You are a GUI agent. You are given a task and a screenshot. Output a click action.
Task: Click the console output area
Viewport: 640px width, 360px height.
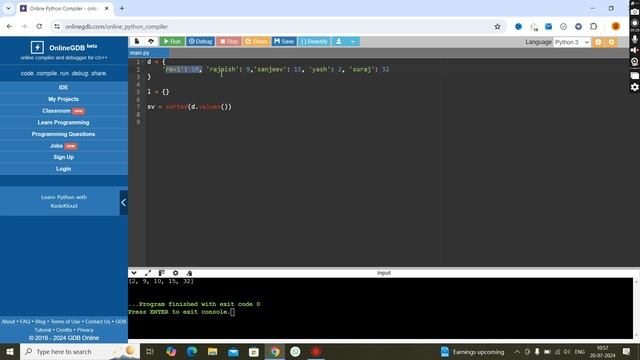click(380, 308)
